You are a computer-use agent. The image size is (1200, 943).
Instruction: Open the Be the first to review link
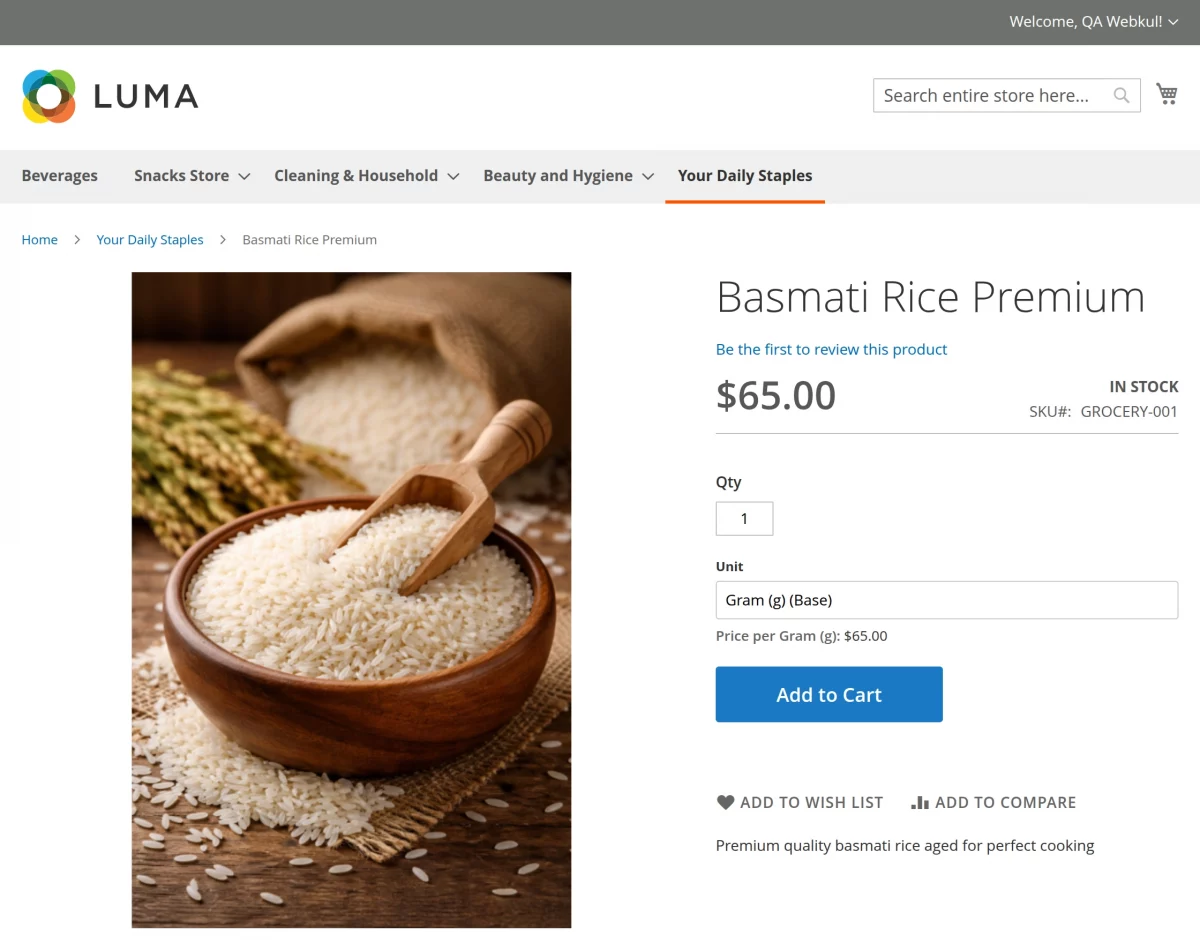[x=831, y=349]
